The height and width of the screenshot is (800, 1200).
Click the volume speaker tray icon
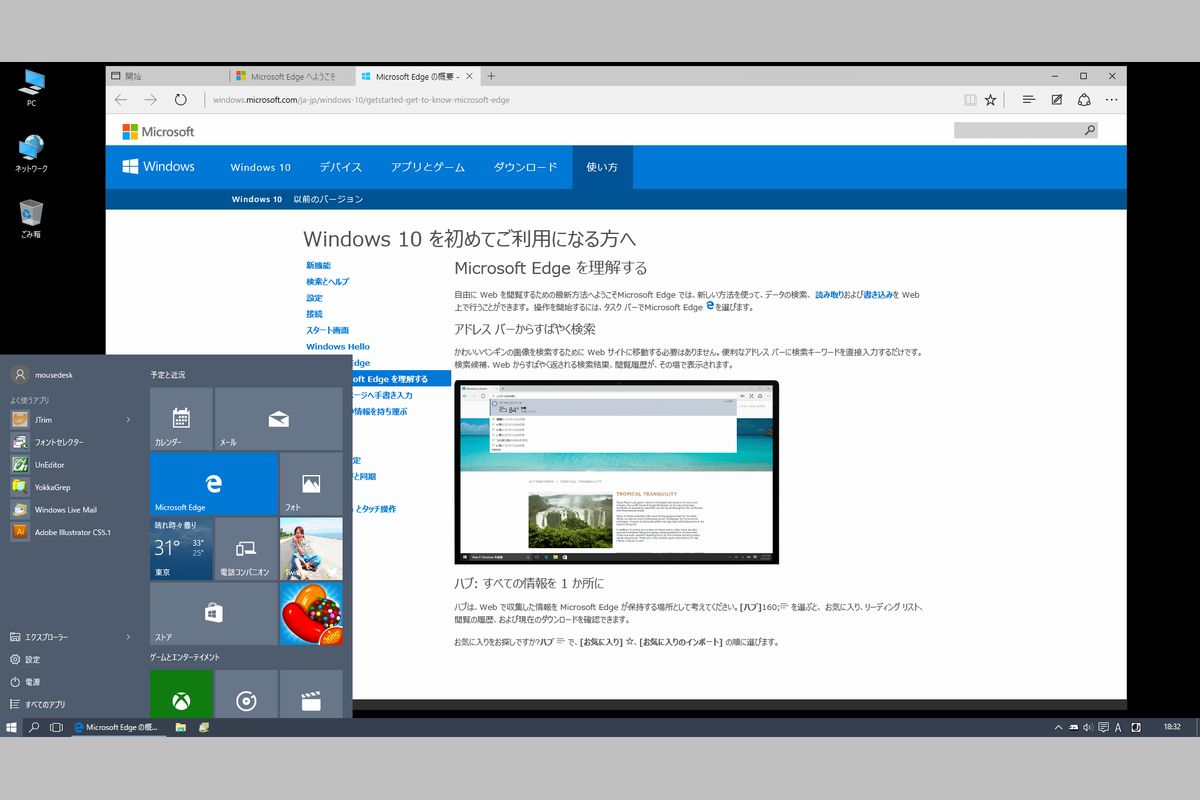(x=1087, y=727)
